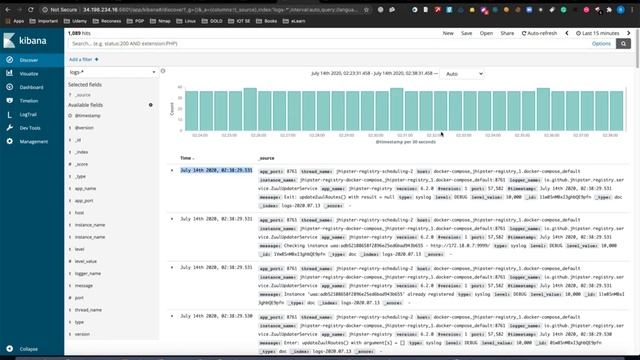The height and width of the screenshot is (360, 640).
Task: Bookmark page with star icon
Action: pyautogui.click(x=366, y=9)
